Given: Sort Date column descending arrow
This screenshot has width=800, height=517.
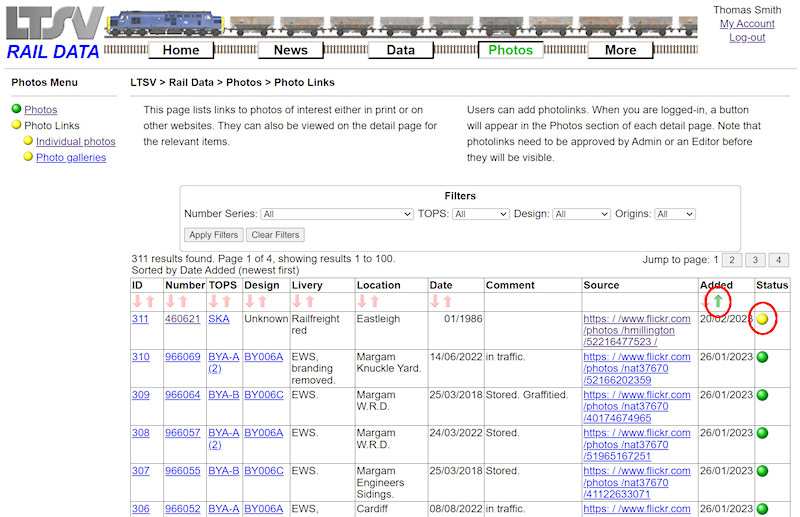Looking at the screenshot, I should 435,301.
